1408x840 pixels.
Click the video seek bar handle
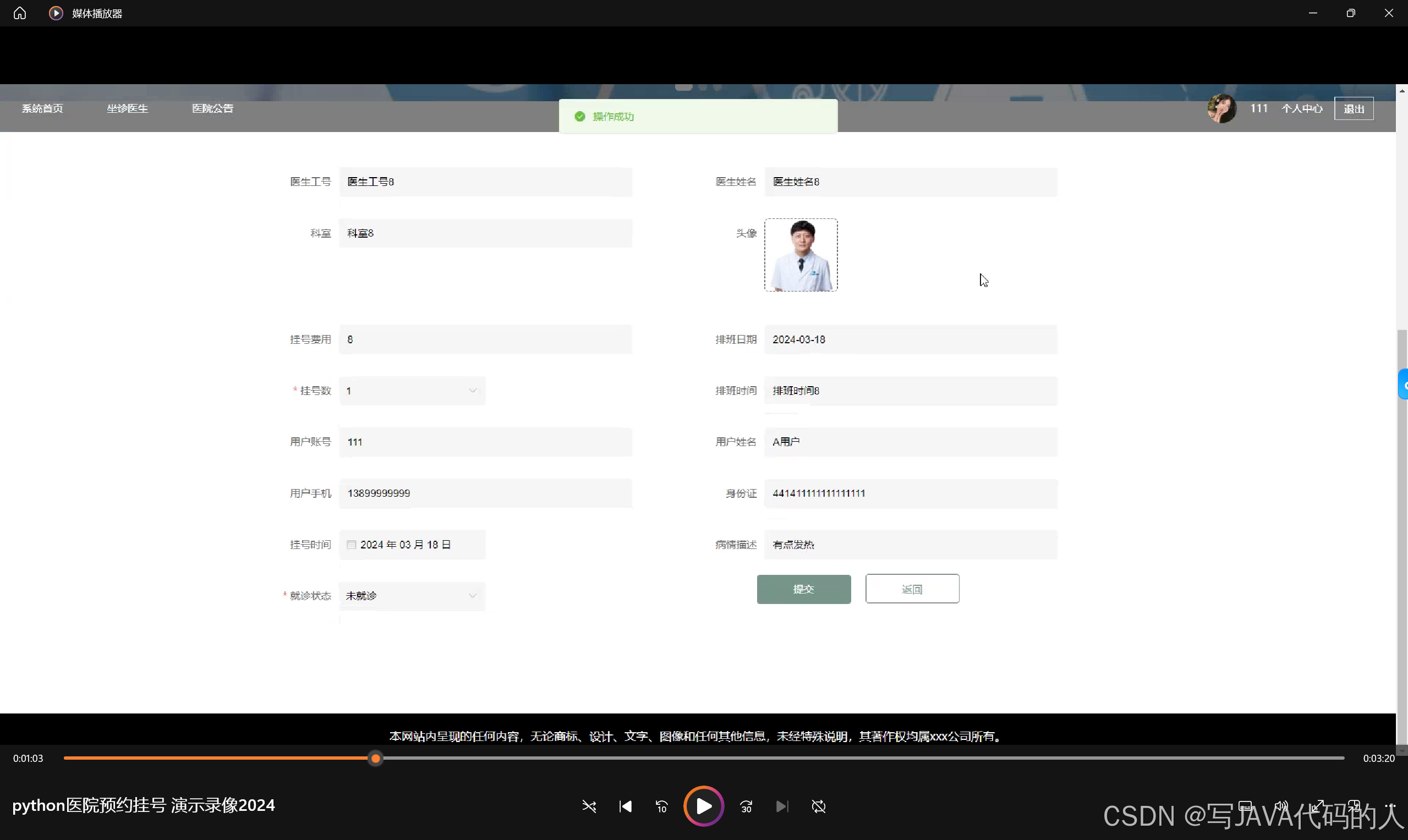375,758
